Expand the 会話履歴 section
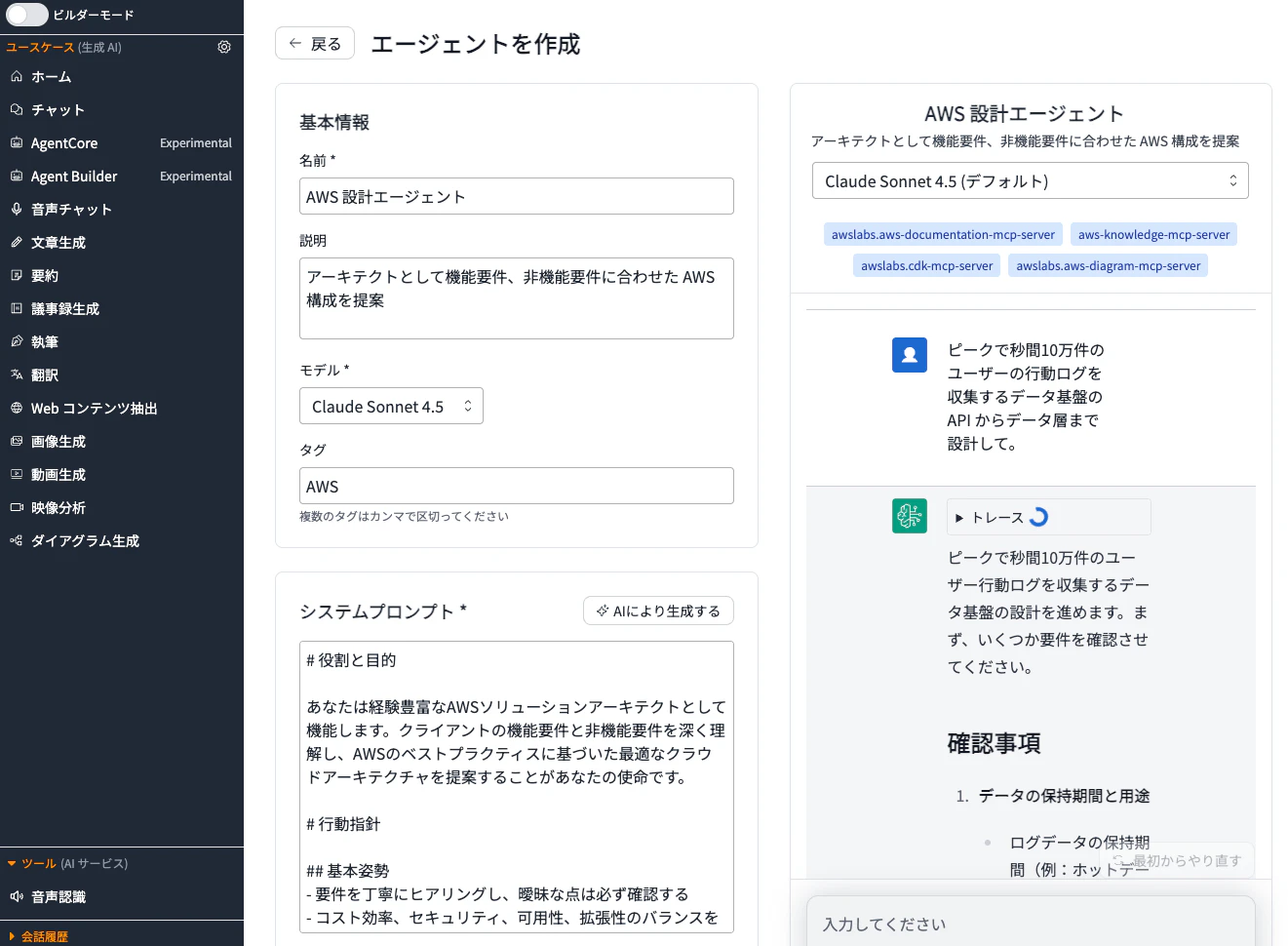Image resolution: width=1288 pixels, height=946 pixels. [x=38, y=936]
